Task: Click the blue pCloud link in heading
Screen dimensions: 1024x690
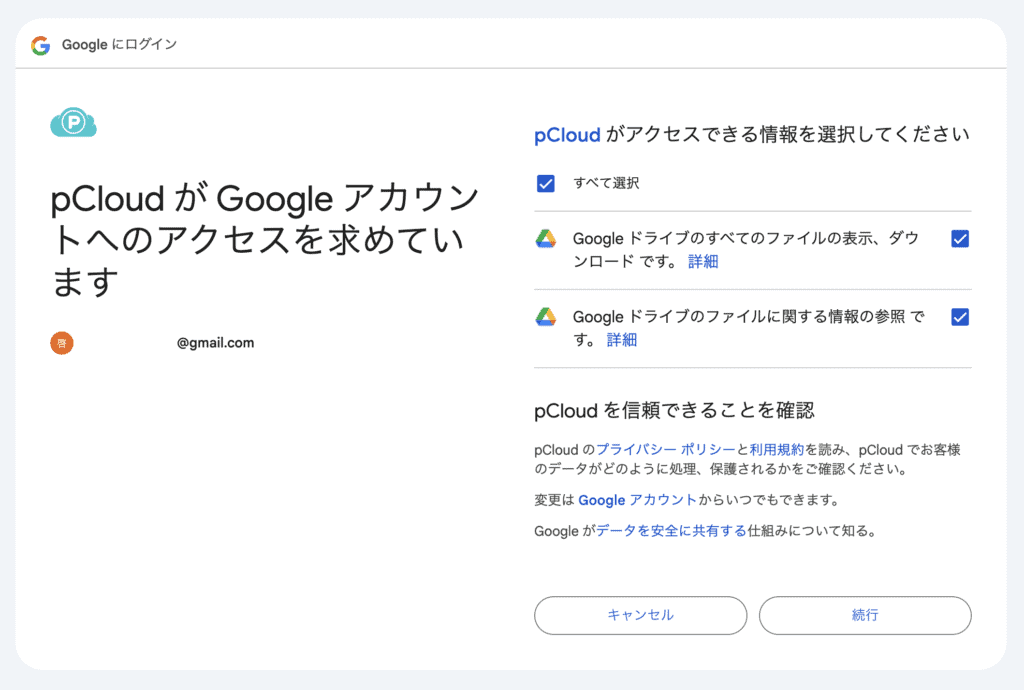Action: [x=567, y=135]
